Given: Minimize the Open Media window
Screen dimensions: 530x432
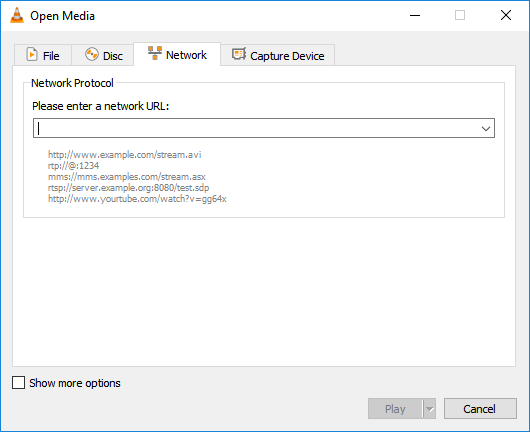Looking at the screenshot, I should tap(415, 15).
